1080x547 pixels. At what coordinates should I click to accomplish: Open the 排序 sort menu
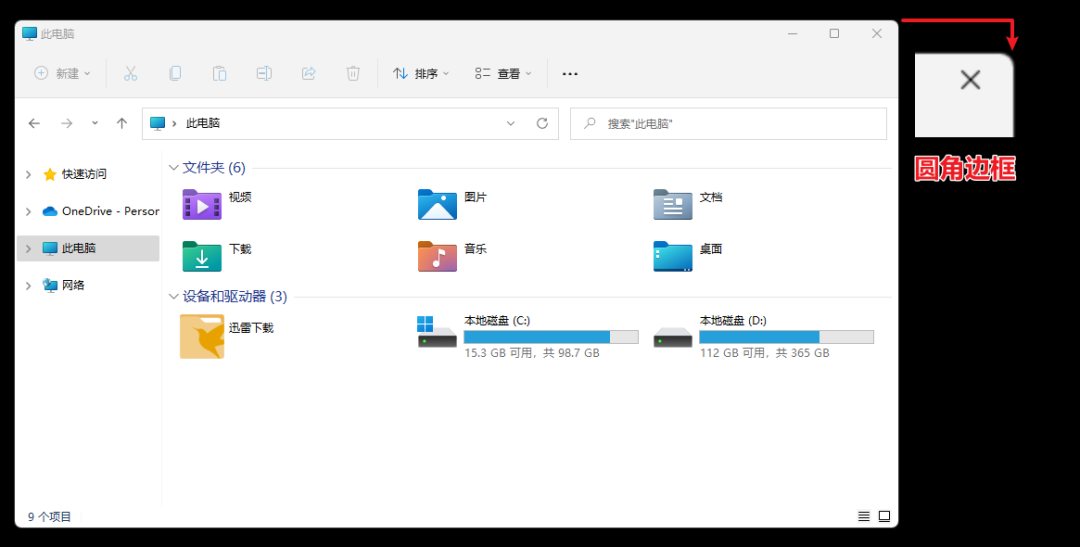coord(421,73)
